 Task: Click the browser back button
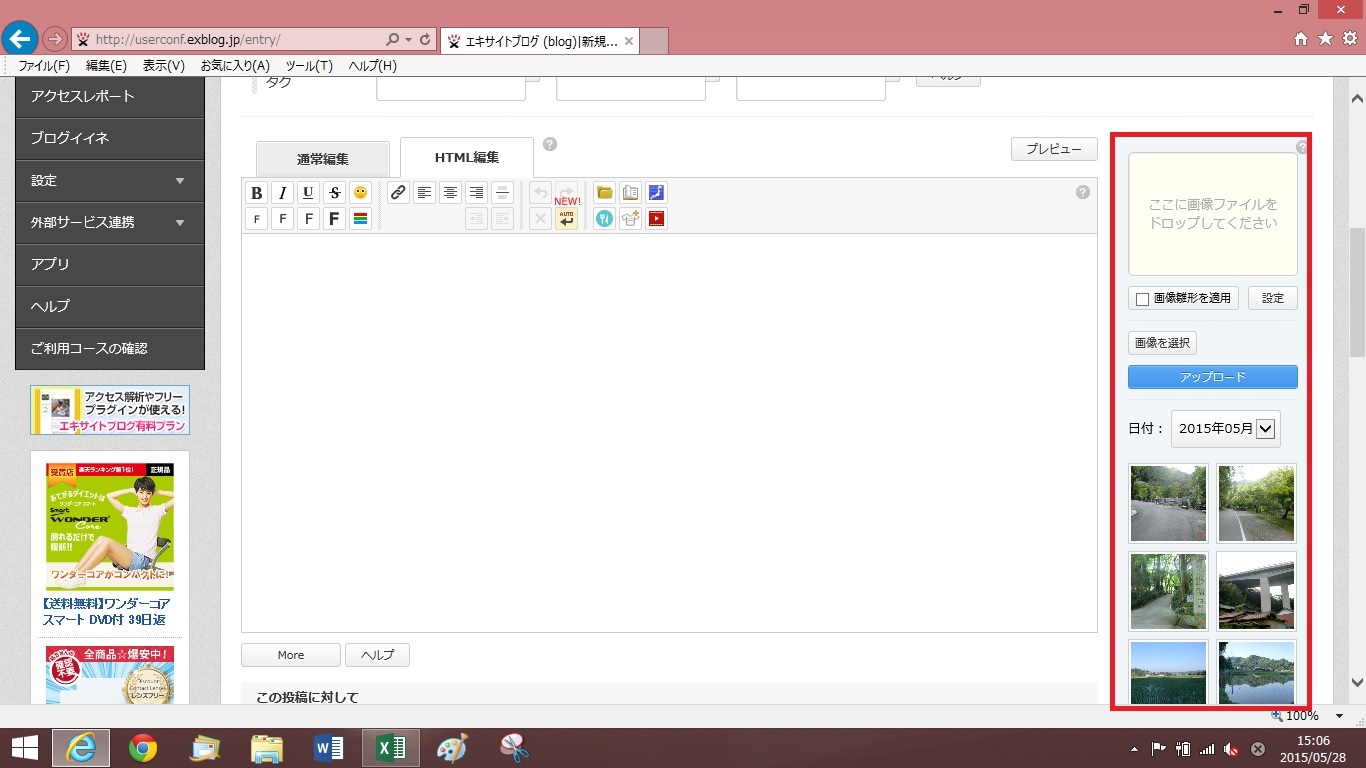(x=20, y=39)
